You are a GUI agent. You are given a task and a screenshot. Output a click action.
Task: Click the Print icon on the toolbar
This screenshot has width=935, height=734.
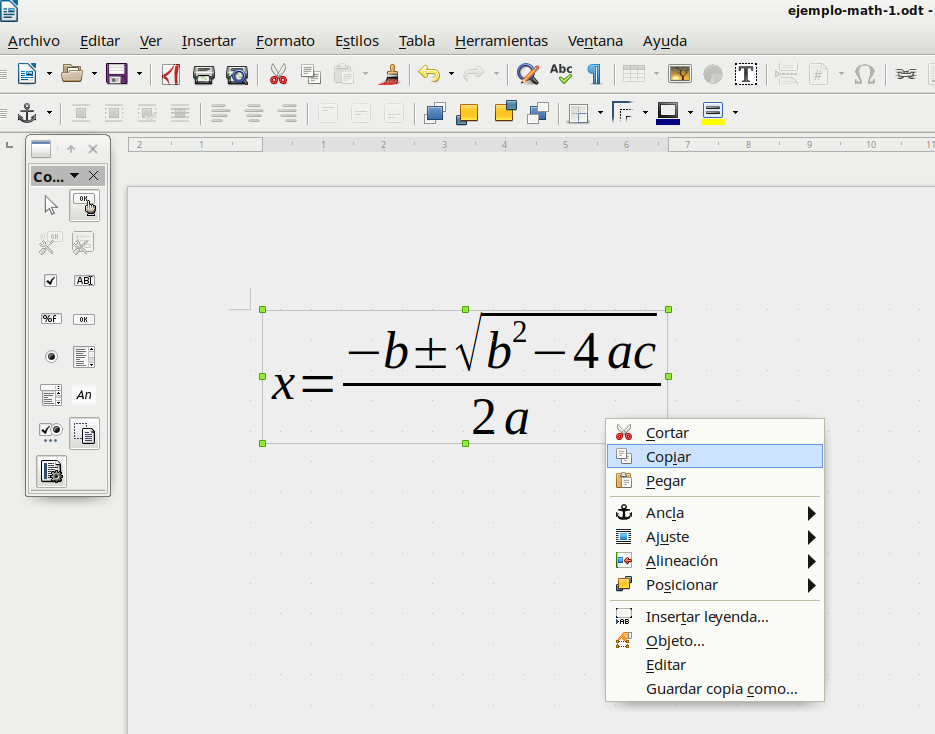click(x=205, y=74)
